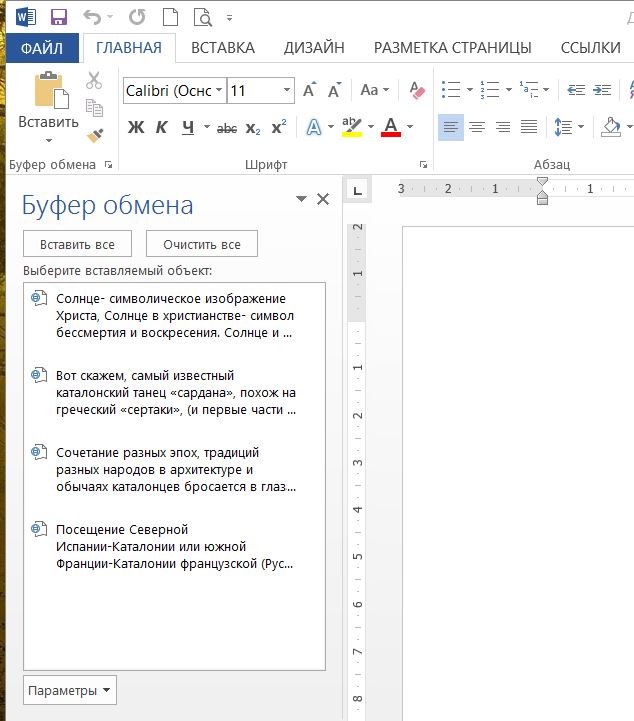Screen dimensions: 634x721
Task: Switch to the ВСТАВКА tab
Action: click(222, 47)
